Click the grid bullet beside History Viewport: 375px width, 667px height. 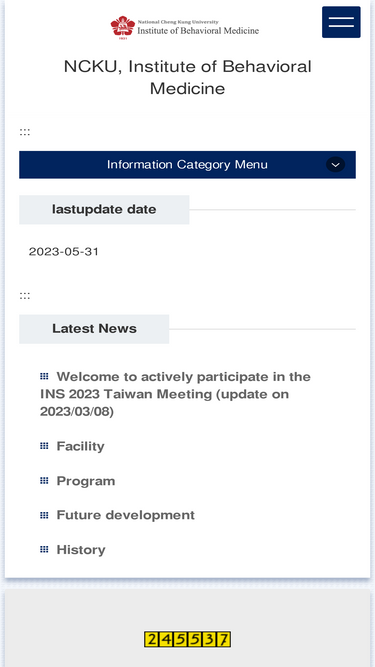point(44,549)
